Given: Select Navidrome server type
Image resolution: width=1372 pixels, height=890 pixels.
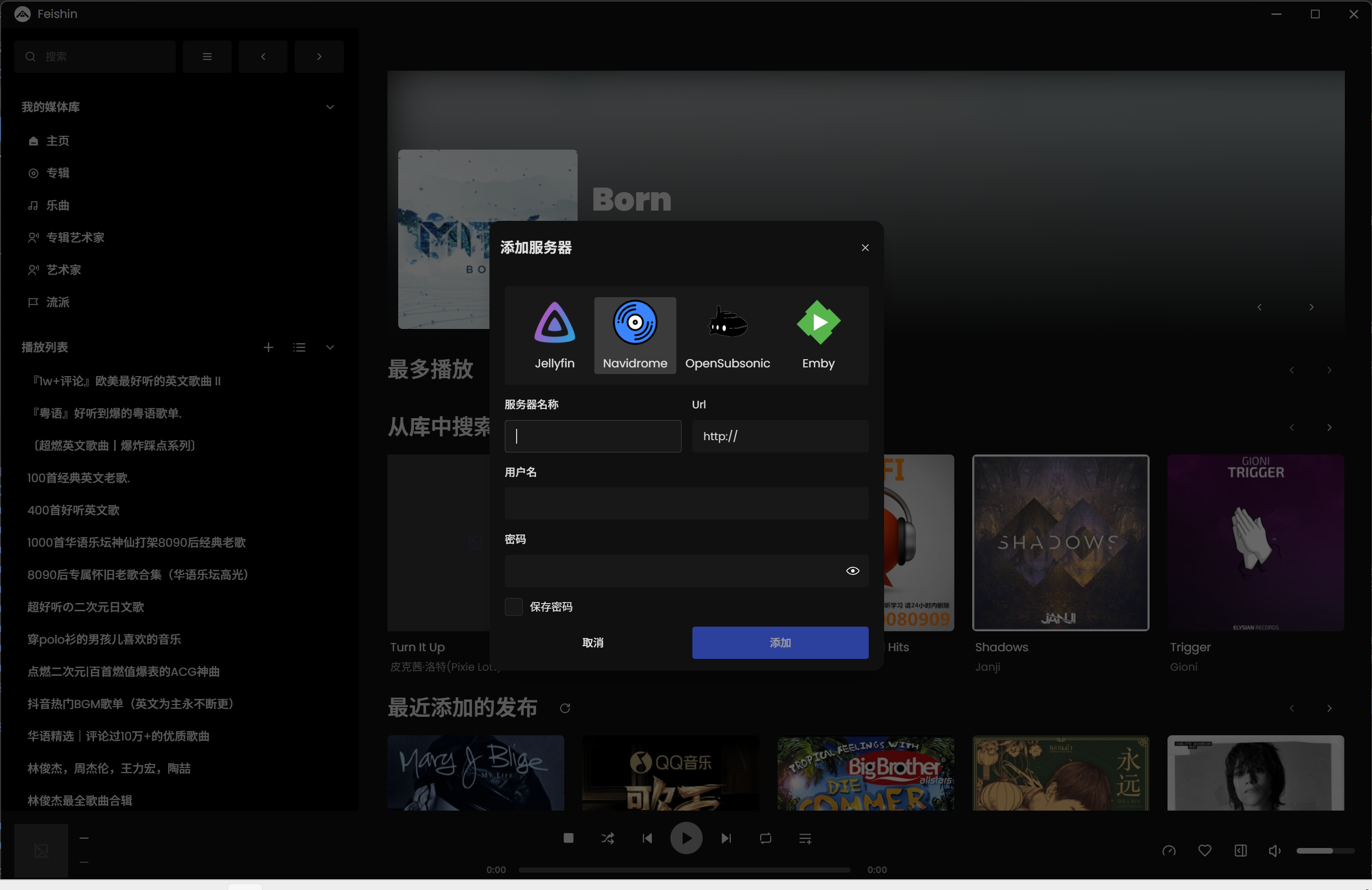Looking at the screenshot, I should 634,336.
